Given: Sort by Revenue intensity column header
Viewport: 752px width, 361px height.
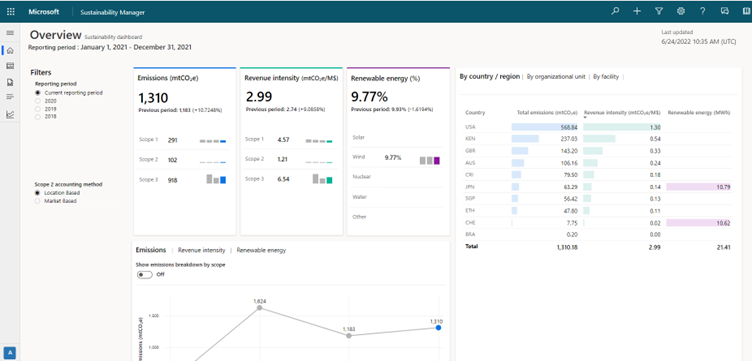Looking at the screenshot, I should pyautogui.click(x=622, y=113).
